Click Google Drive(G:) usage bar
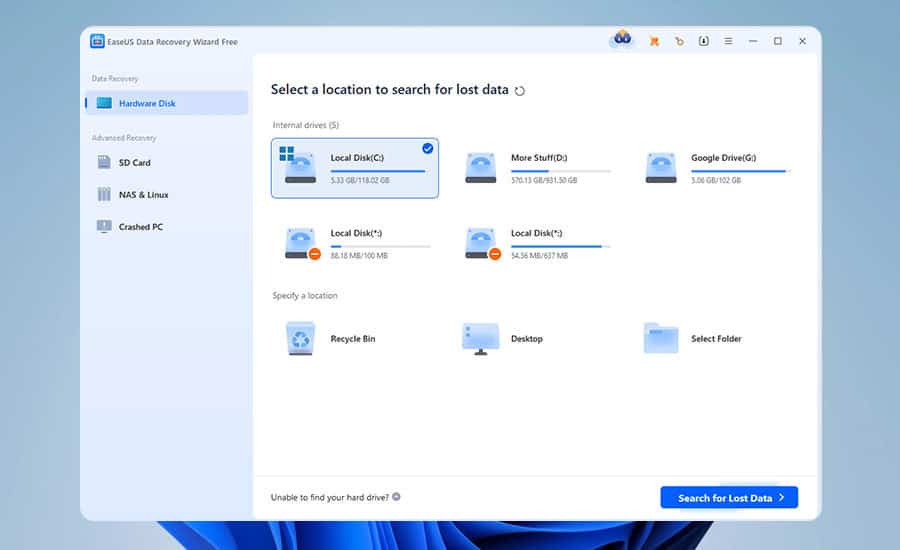 [x=740, y=171]
